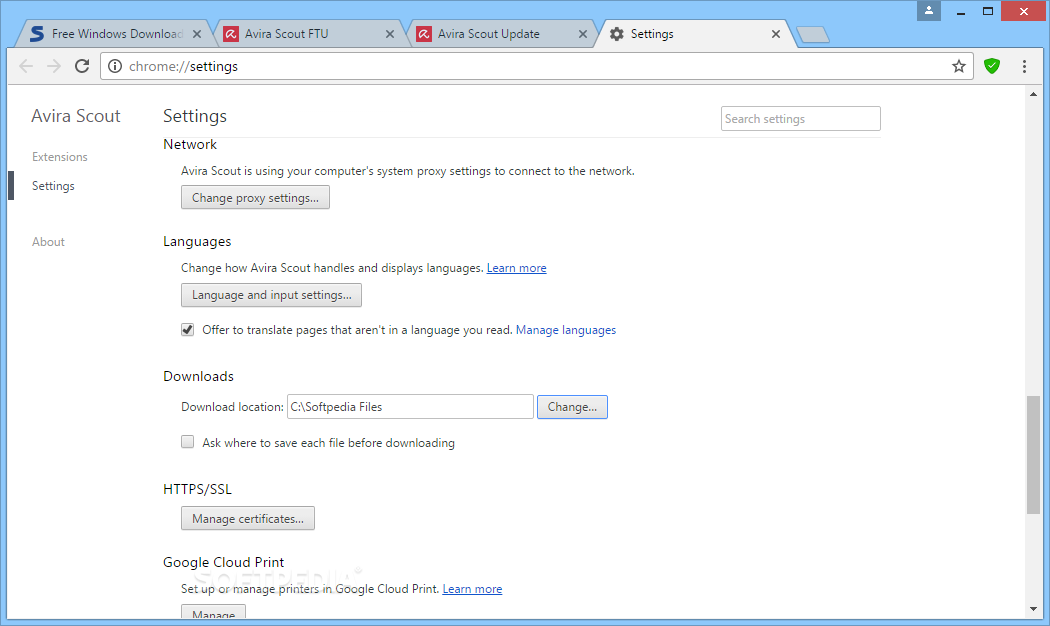Click the vertical scrollbar thumb

[x=1033, y=455]
